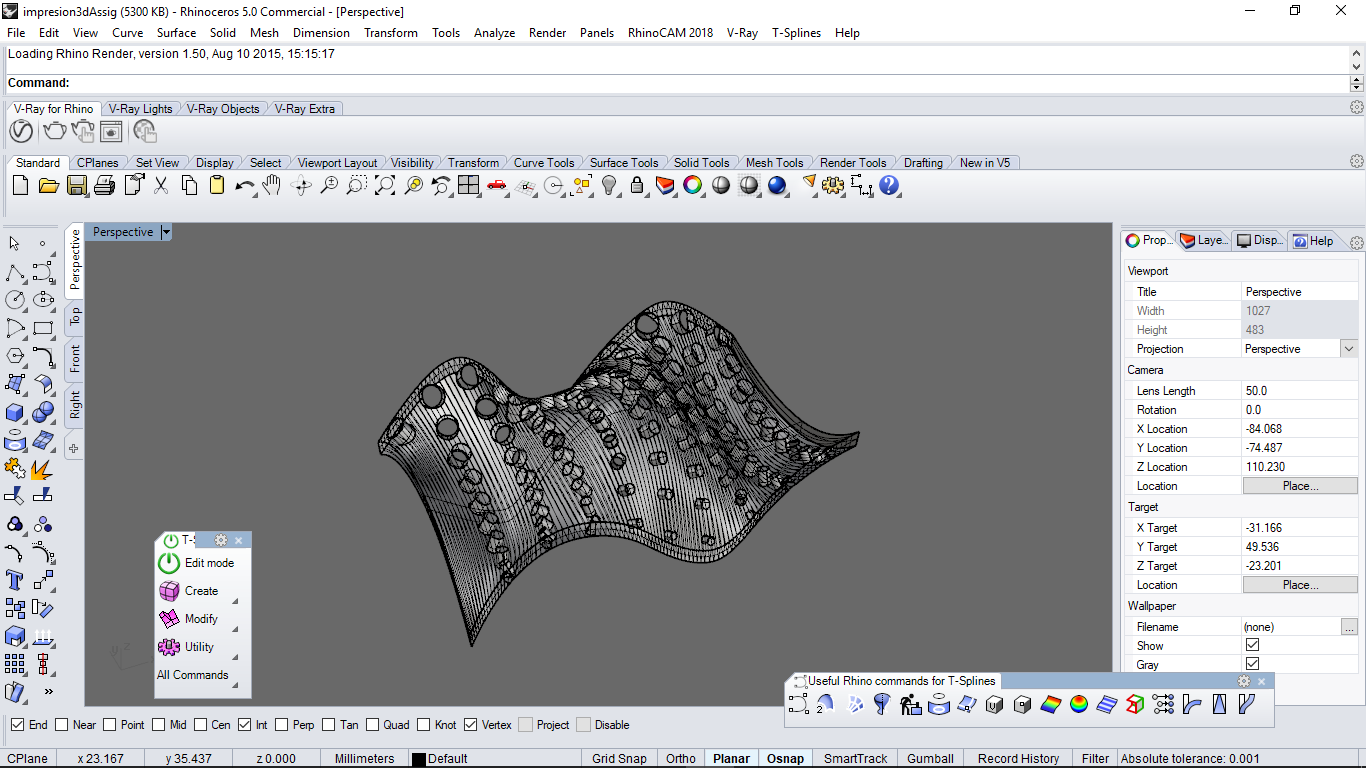The image size is (1366, 768).
Task: Click the blue question mark Help icon
Action: pos(889,185)
